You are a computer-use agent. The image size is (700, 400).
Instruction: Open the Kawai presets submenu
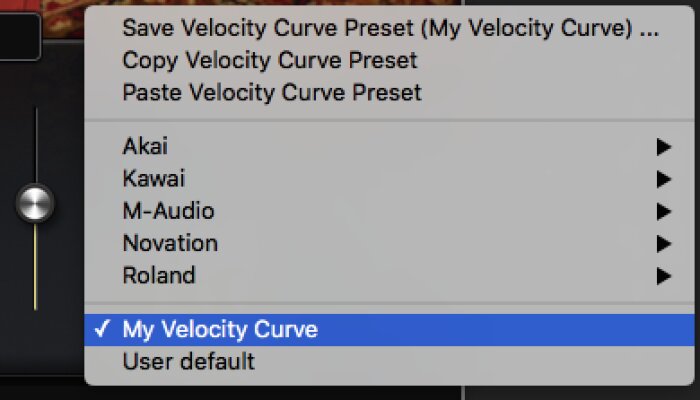(x=154, y=179)
